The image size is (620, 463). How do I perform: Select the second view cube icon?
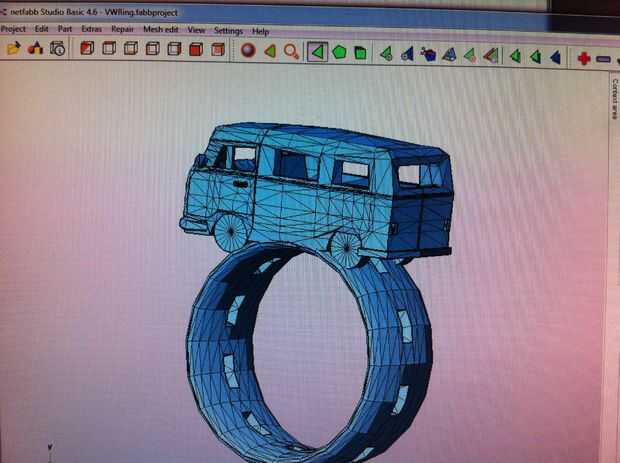[x=109, y=49]
